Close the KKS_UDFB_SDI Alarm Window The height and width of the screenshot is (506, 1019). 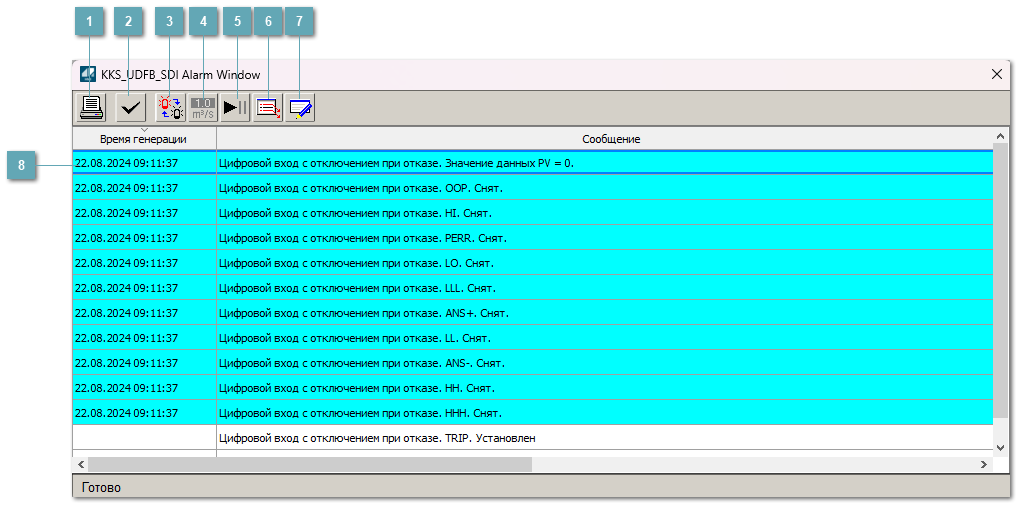[996, 75]
